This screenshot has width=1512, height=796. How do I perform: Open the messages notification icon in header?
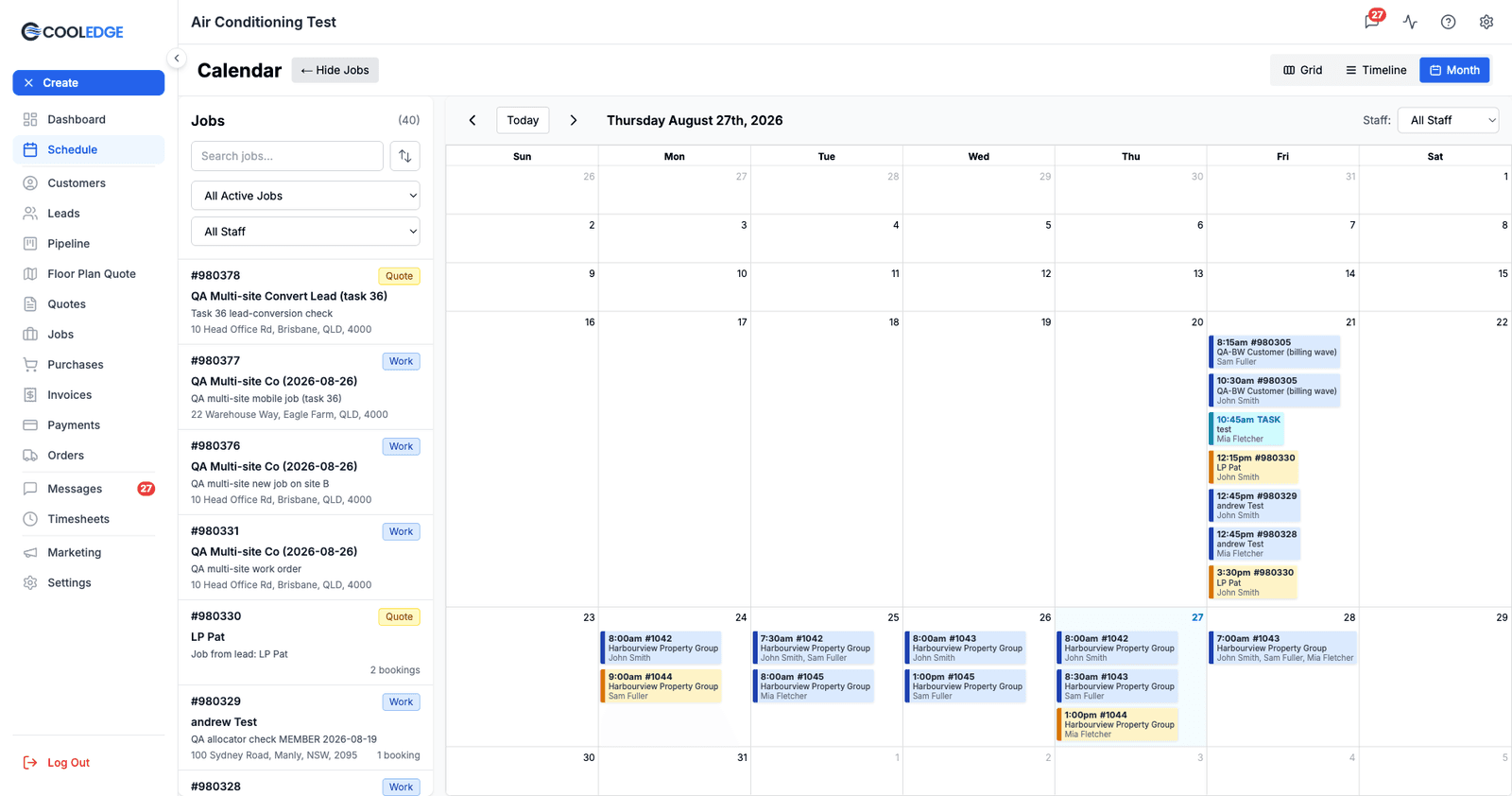1372,22
